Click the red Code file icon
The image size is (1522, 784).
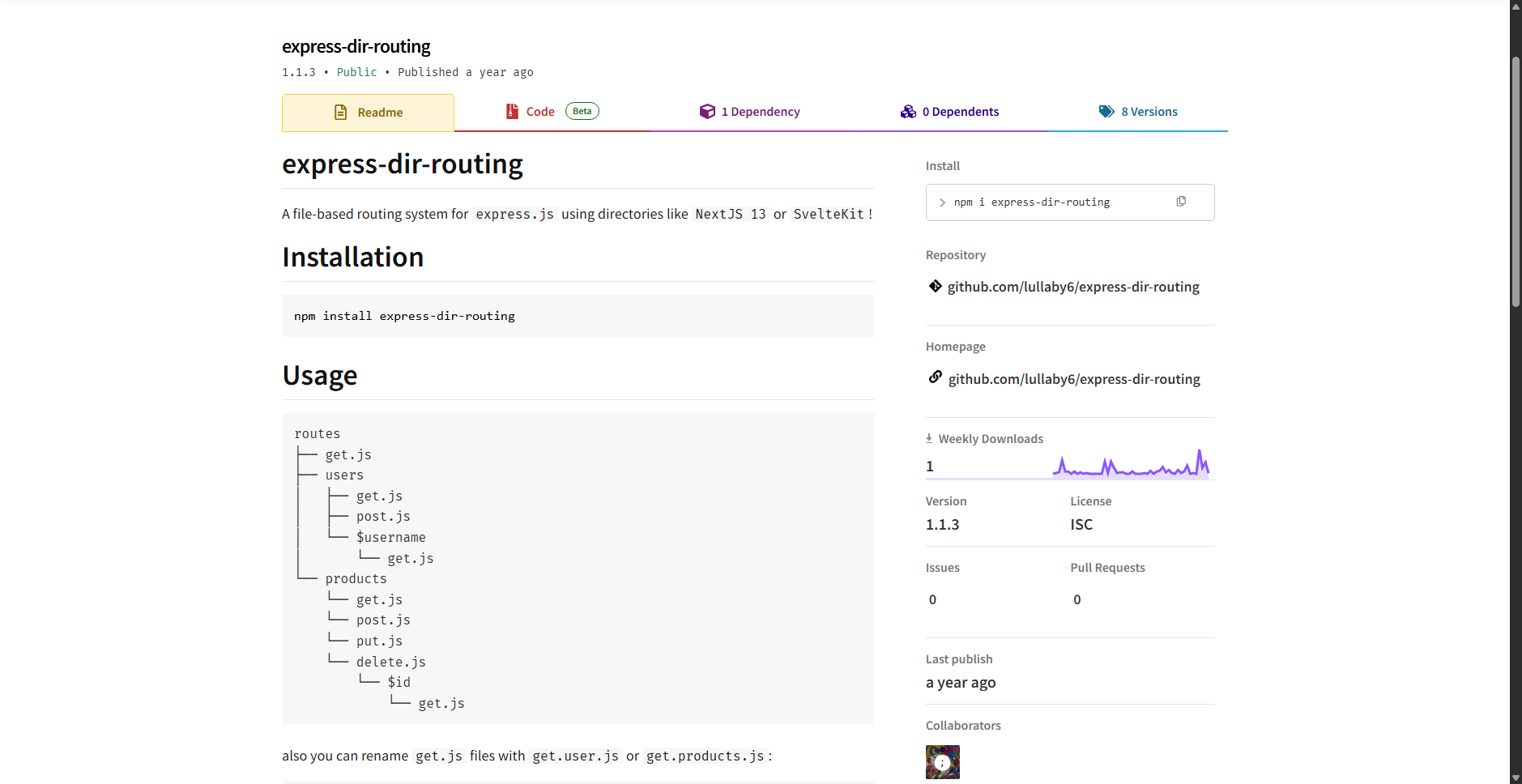pyautogui.click(x=512, y=112)
